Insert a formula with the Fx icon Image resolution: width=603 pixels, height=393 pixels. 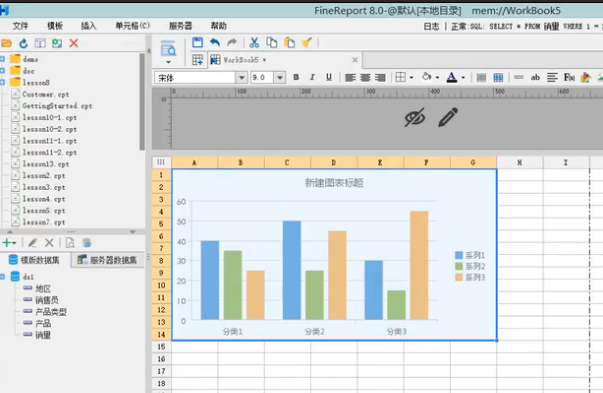(569, 77)
